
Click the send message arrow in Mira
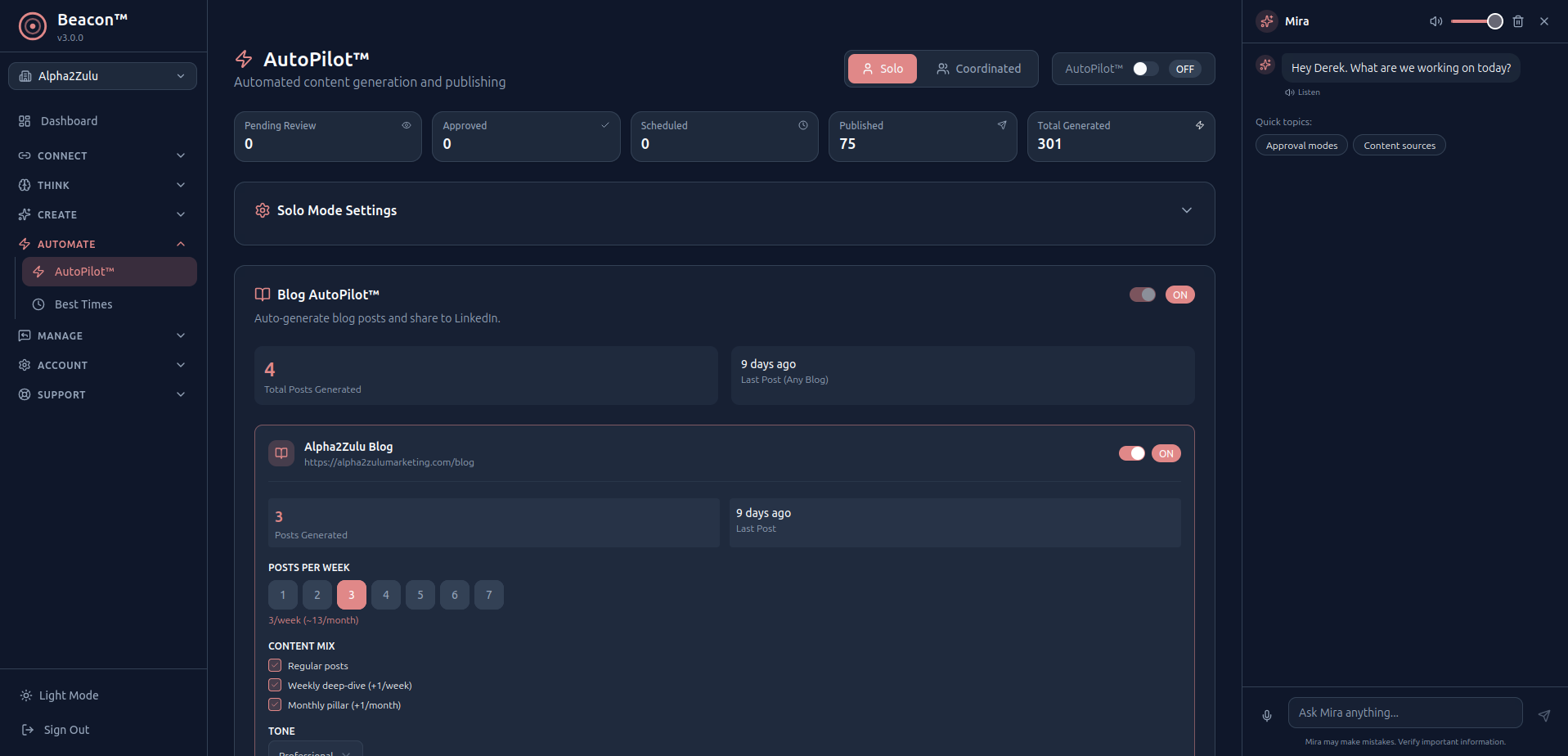click(1544, 716)
